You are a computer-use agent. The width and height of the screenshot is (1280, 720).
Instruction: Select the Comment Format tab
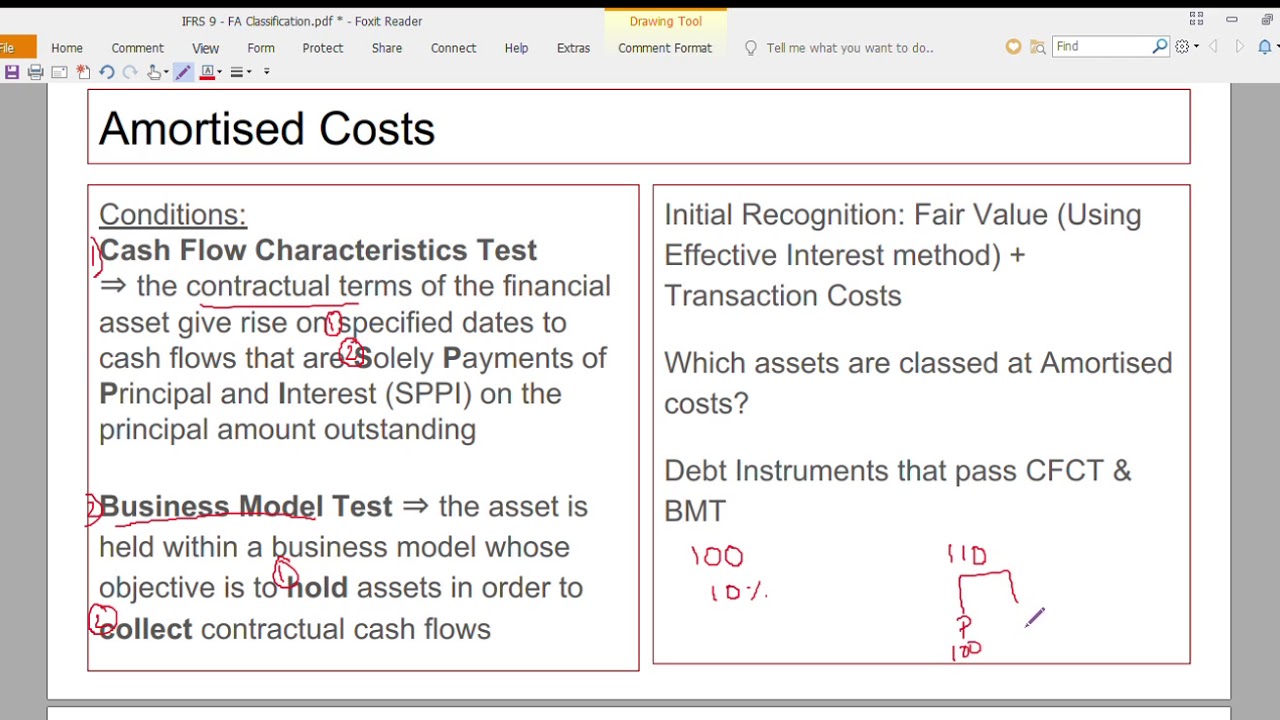click(x=665, y=48)
